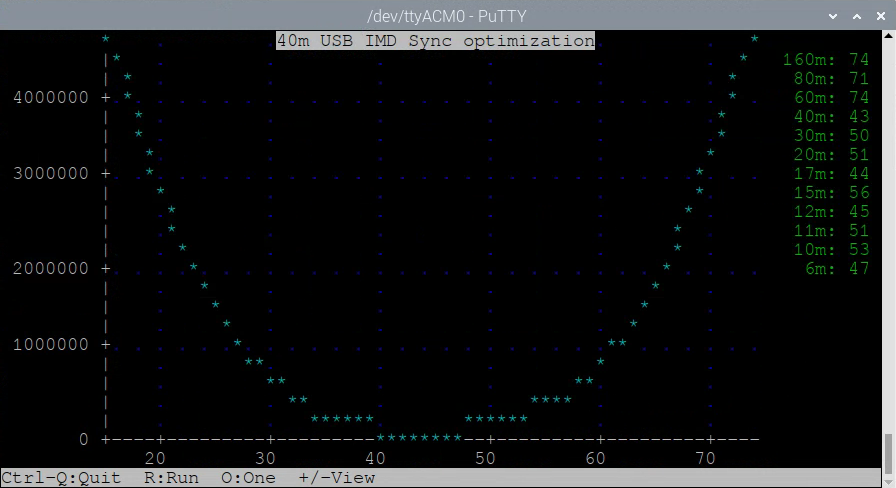Click the R:Run command in the status bar
Screen dimensions: 896x488
tap(171, 478)
